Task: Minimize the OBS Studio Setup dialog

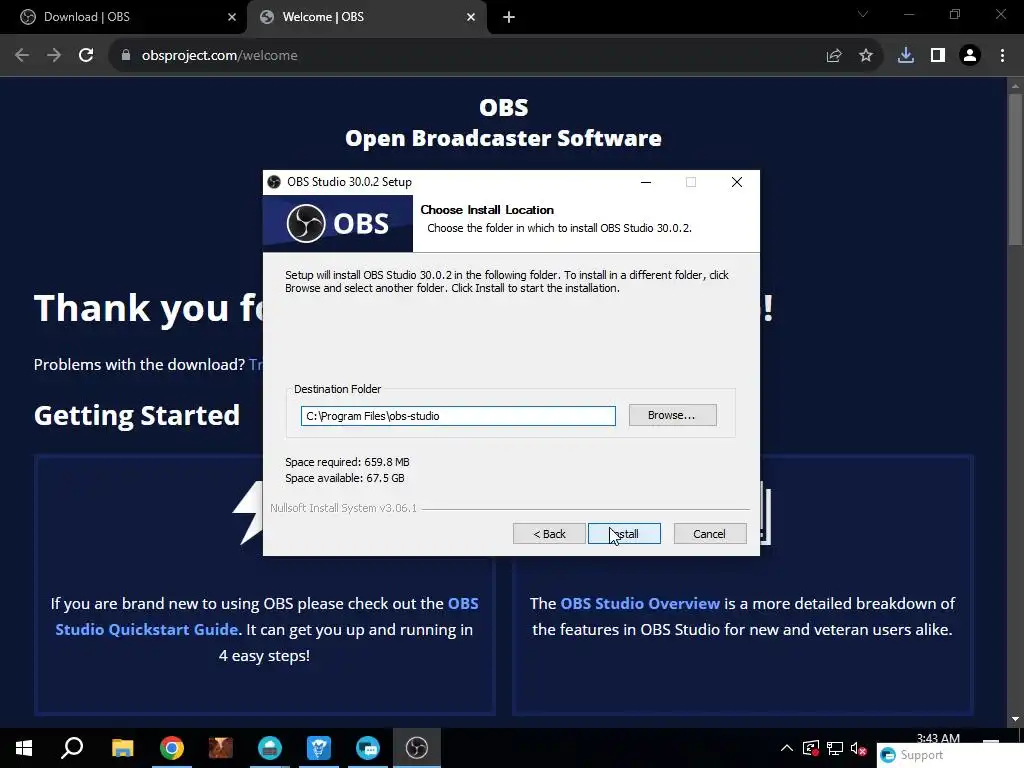Action: (x=646, y=182)
